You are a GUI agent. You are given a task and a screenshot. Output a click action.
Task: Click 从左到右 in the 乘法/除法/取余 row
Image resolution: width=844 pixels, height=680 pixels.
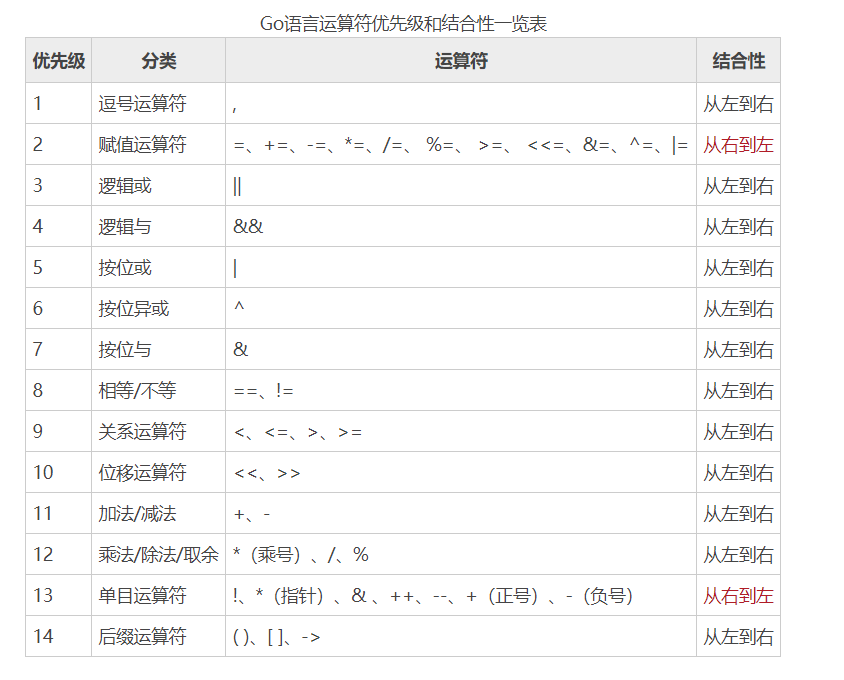[738, 555]
